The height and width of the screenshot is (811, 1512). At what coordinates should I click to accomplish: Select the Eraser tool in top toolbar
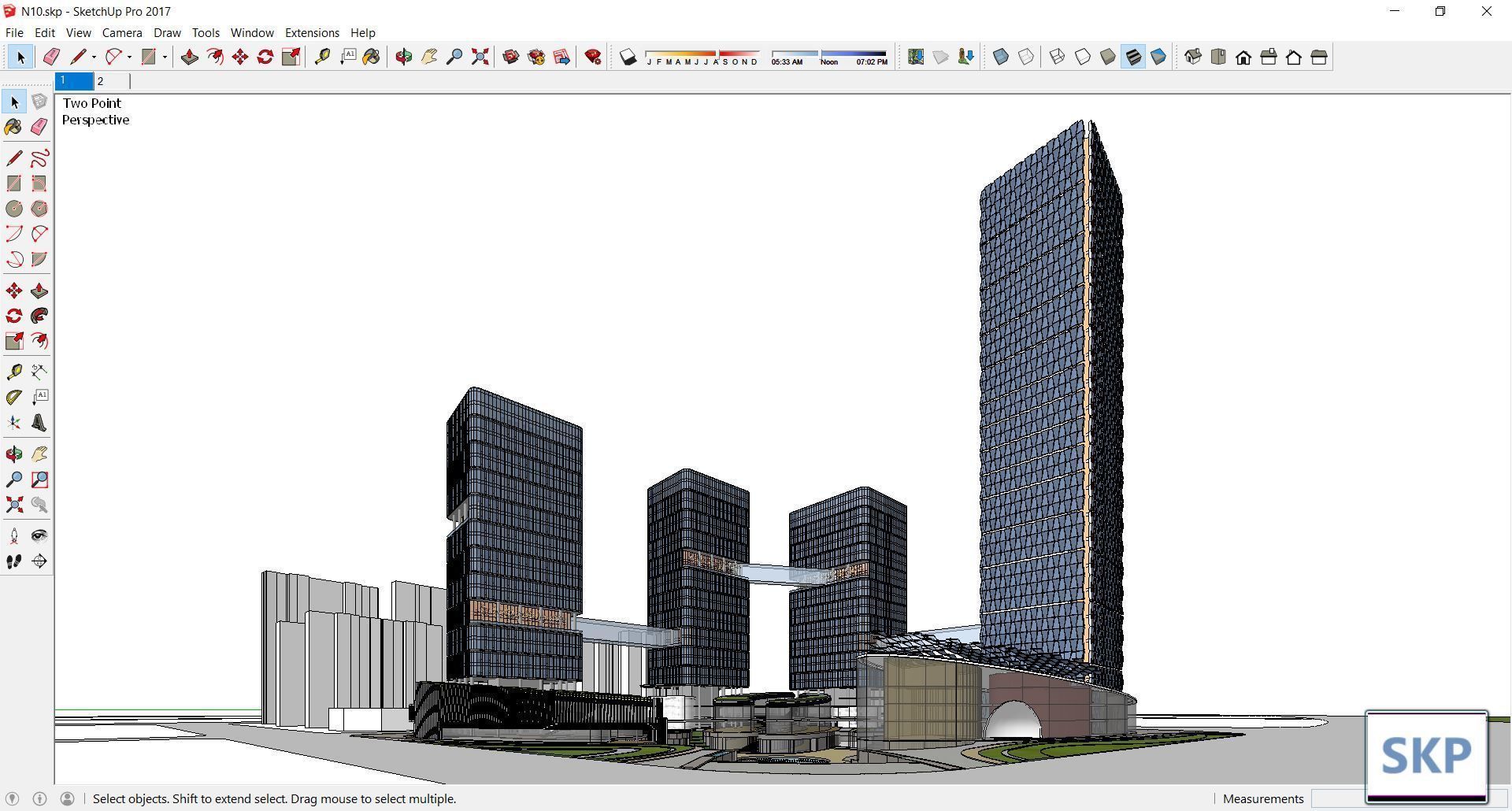[x=51, y=57]
